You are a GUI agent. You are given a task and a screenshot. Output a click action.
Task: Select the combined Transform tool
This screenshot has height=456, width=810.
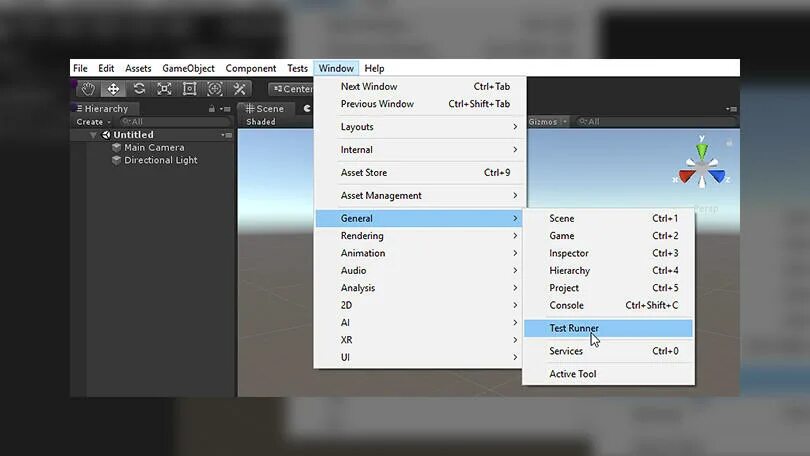pos(214,89)
